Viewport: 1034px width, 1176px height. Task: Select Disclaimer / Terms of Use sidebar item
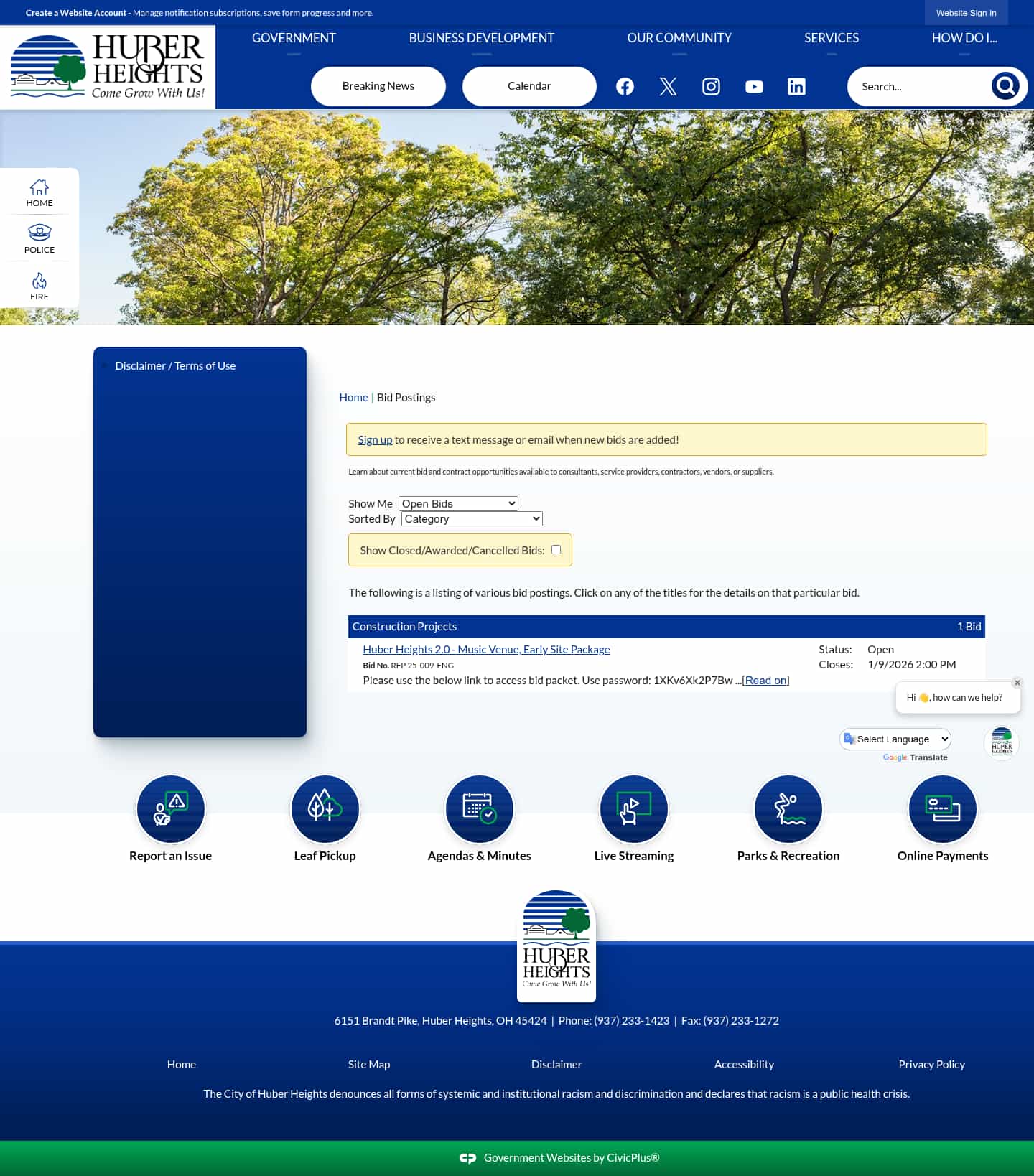[x=175, y=365]
